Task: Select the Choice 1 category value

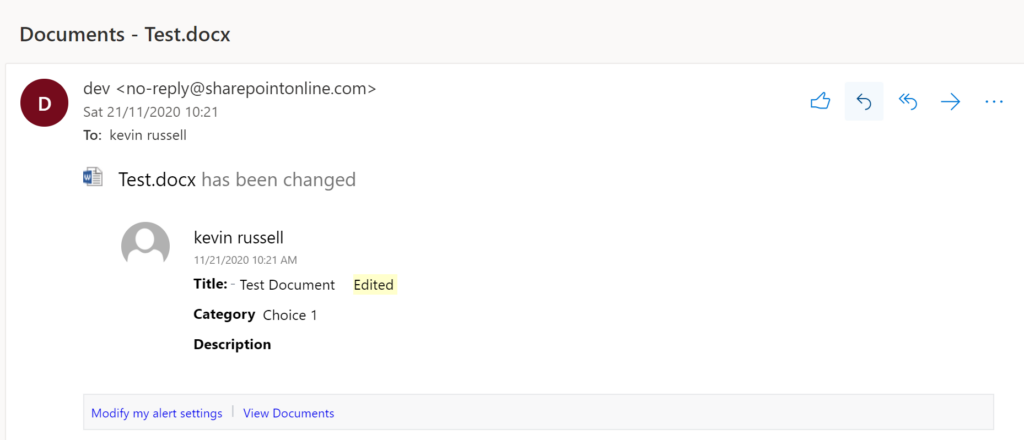Action: tap(290, 315)
